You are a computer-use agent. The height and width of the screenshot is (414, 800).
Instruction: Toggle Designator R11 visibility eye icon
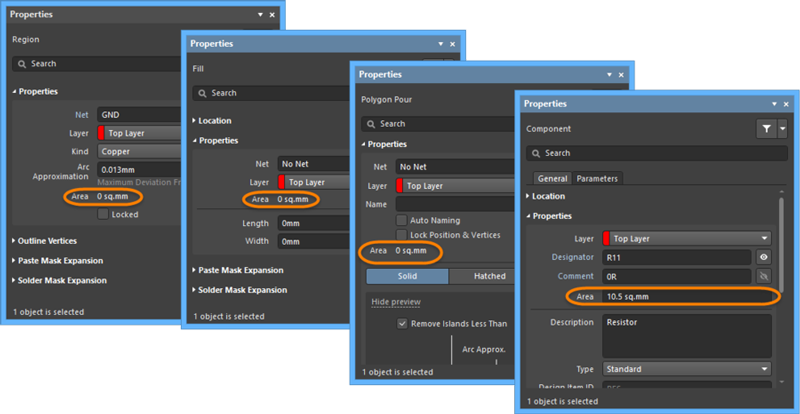[762, 257]
